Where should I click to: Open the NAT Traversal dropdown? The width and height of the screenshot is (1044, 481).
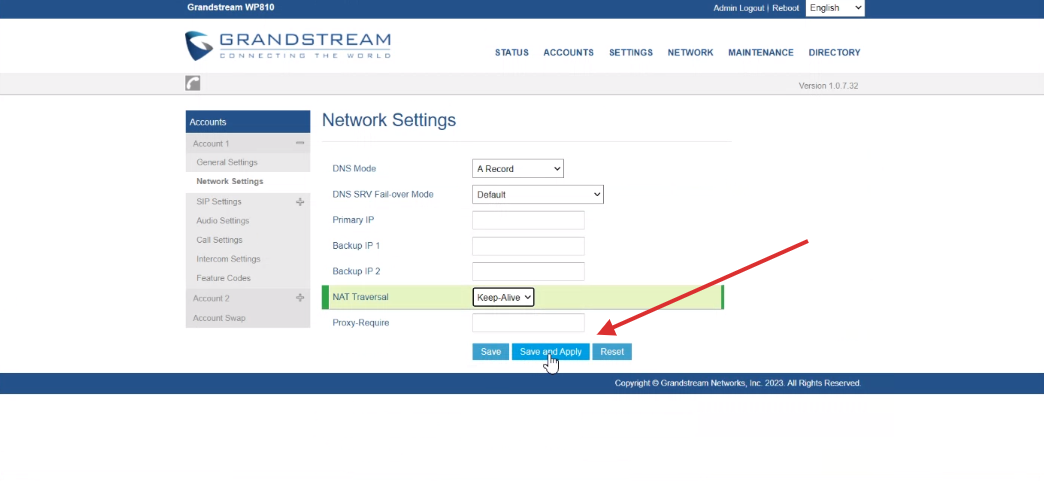point(503,297)
